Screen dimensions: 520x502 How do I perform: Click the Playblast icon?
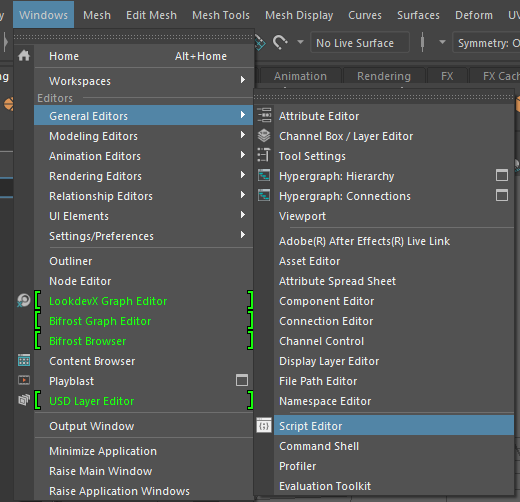[x=24, y=380]
